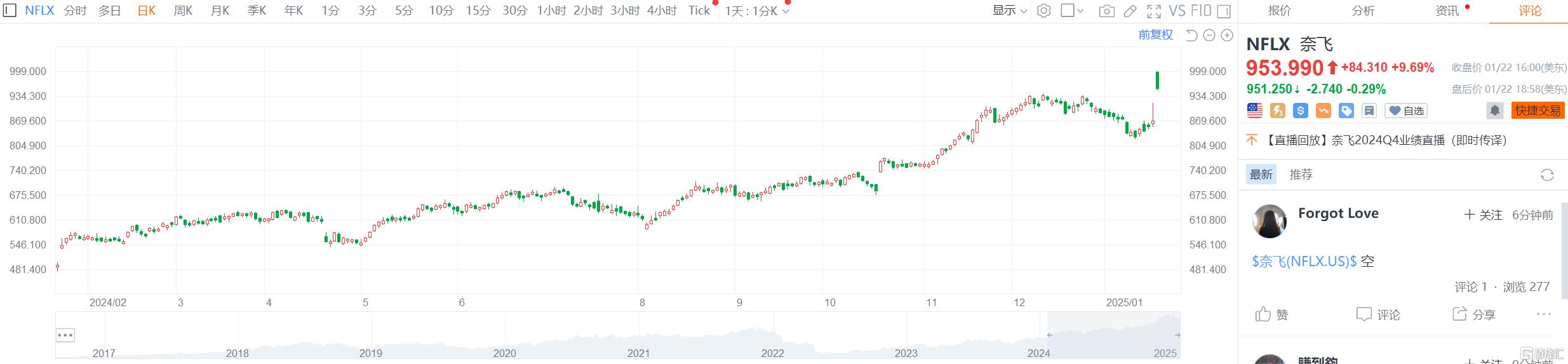Click ellipsis button on overview timeline
The image size is (1568, 364).
[x=65, y=335]
